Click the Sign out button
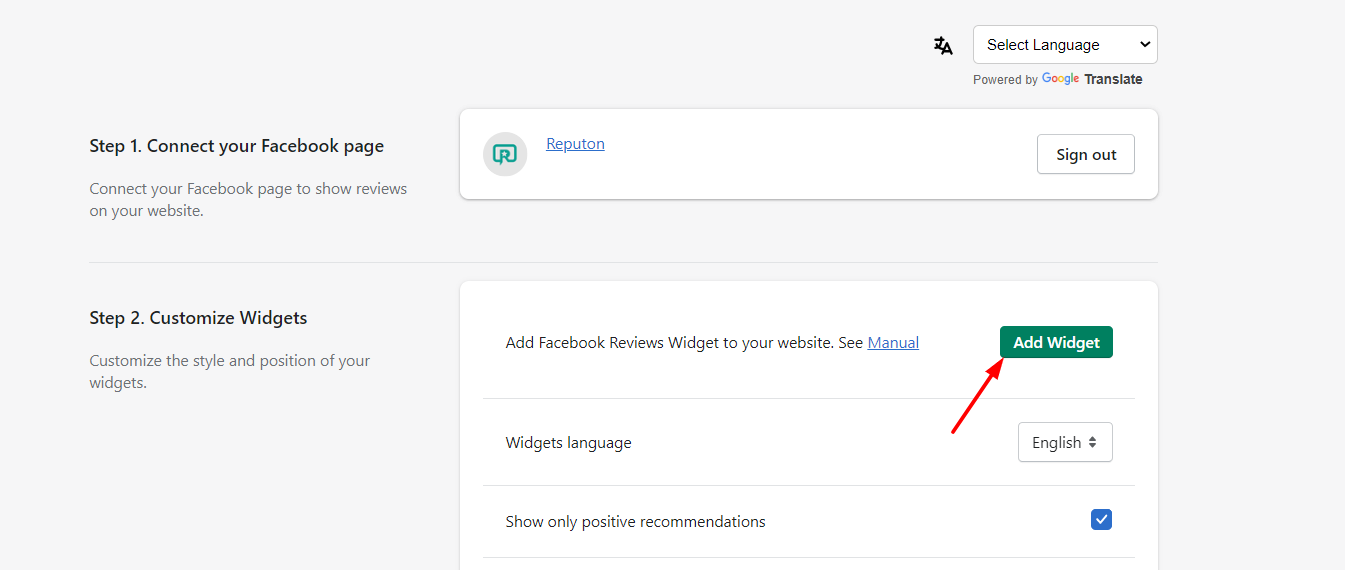 tap(1086, 154)
